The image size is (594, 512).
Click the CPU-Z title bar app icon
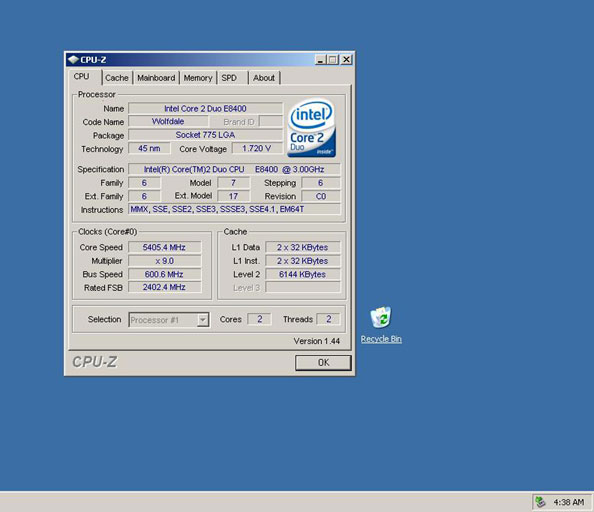[73, 59]
